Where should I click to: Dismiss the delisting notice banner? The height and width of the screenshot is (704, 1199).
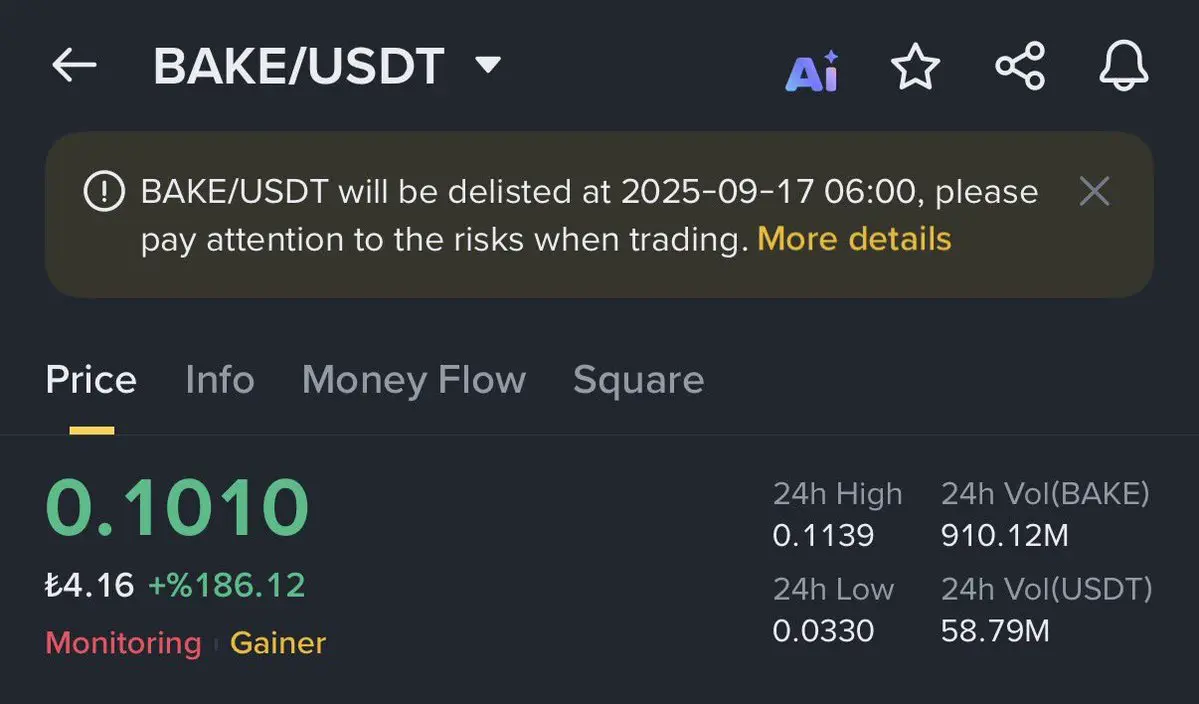click(1094, 191)
